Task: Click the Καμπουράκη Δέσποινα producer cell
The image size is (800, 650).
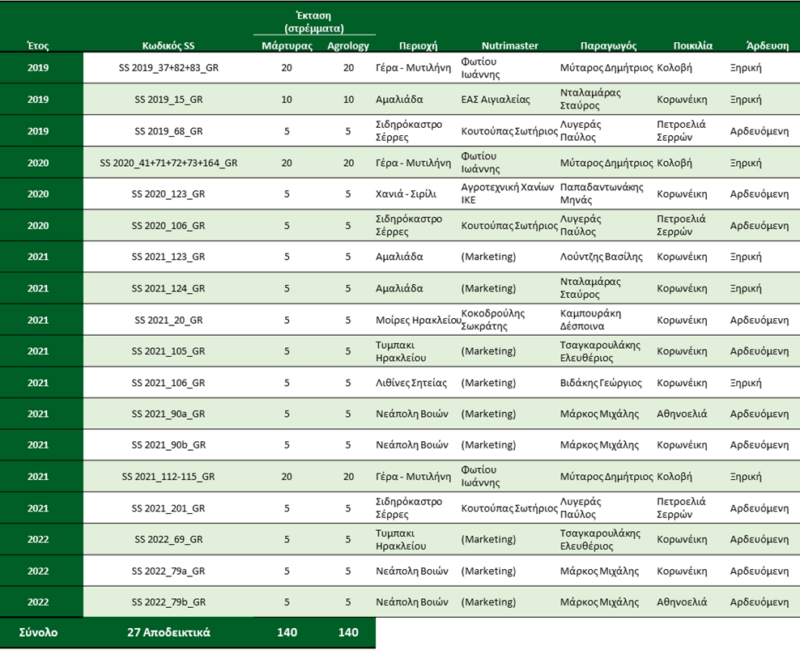Action: 601,320
